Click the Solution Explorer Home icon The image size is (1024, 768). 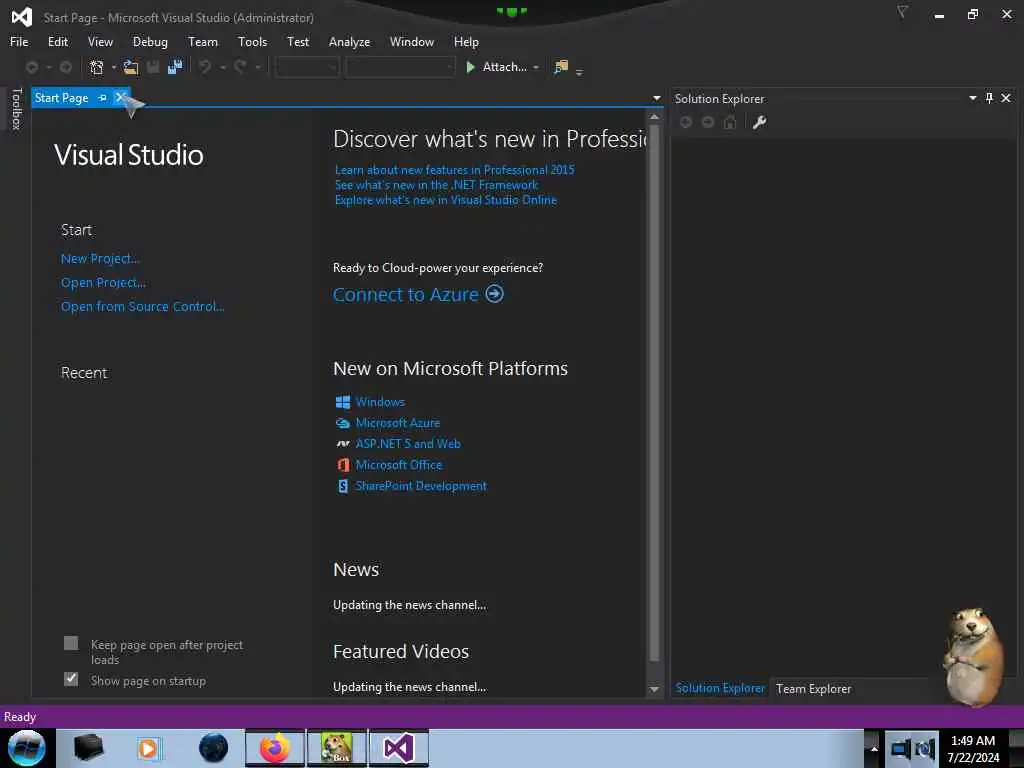[x=730, y=122]
